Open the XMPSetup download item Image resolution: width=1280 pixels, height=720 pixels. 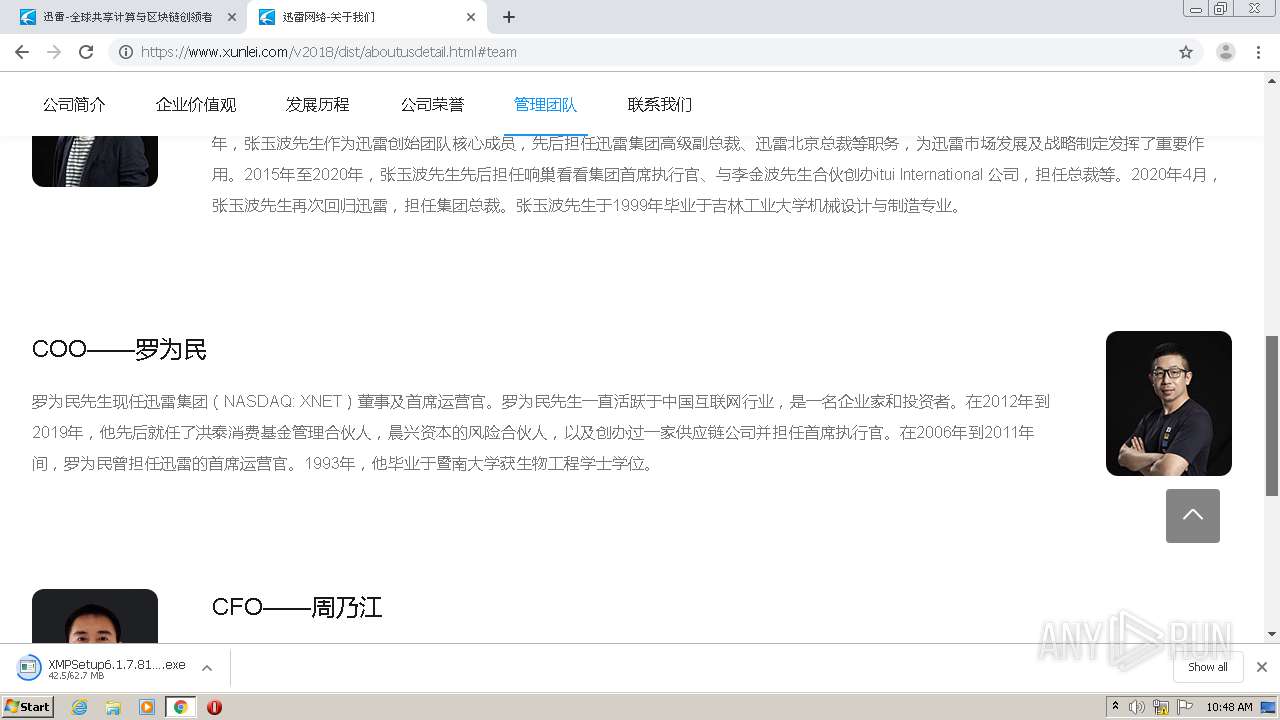[x=104, y=667]
